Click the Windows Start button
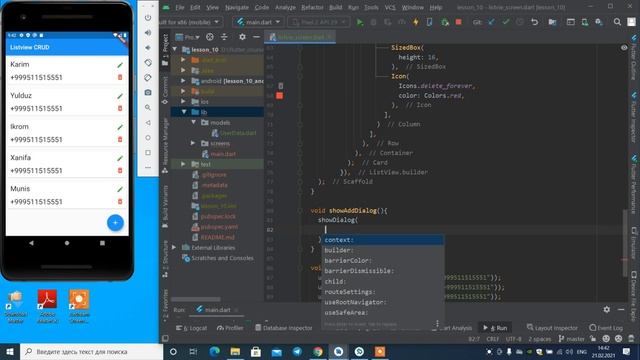Screen dimensions: 640x360 click(10, 351)
